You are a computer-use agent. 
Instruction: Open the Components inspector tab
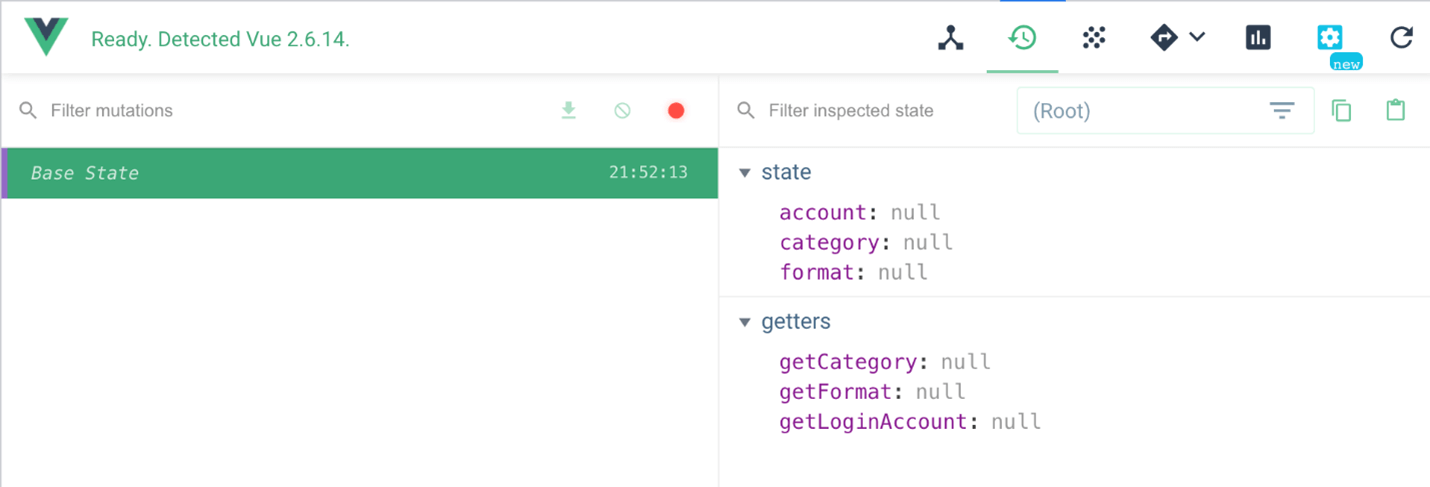point(950,39)
